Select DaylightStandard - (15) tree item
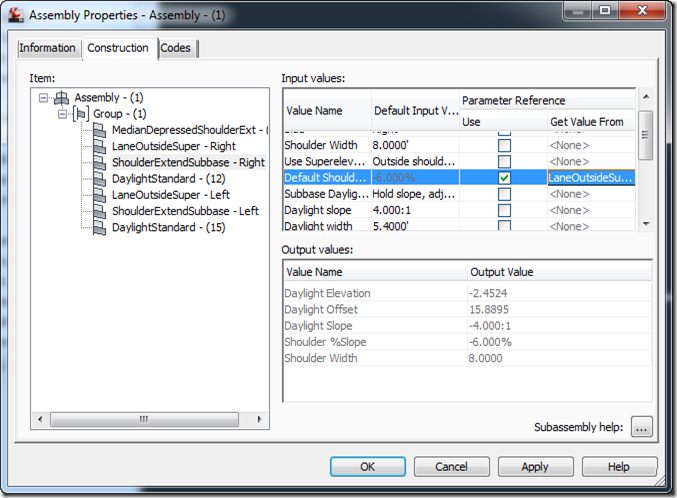Image resolution: width=677 pixels, height=498 pixels. coord(168,228)
